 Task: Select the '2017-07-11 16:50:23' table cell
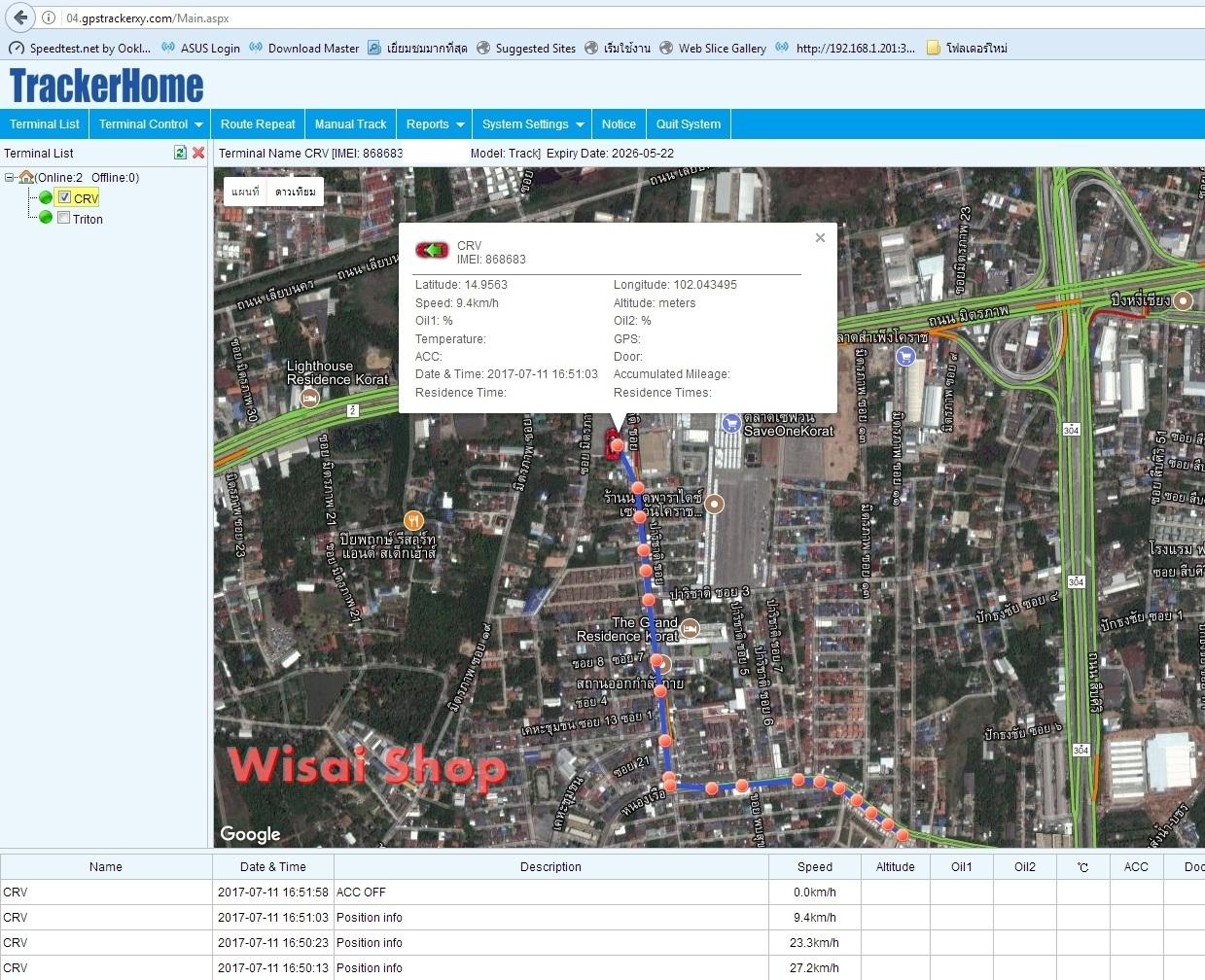[273, 943]
